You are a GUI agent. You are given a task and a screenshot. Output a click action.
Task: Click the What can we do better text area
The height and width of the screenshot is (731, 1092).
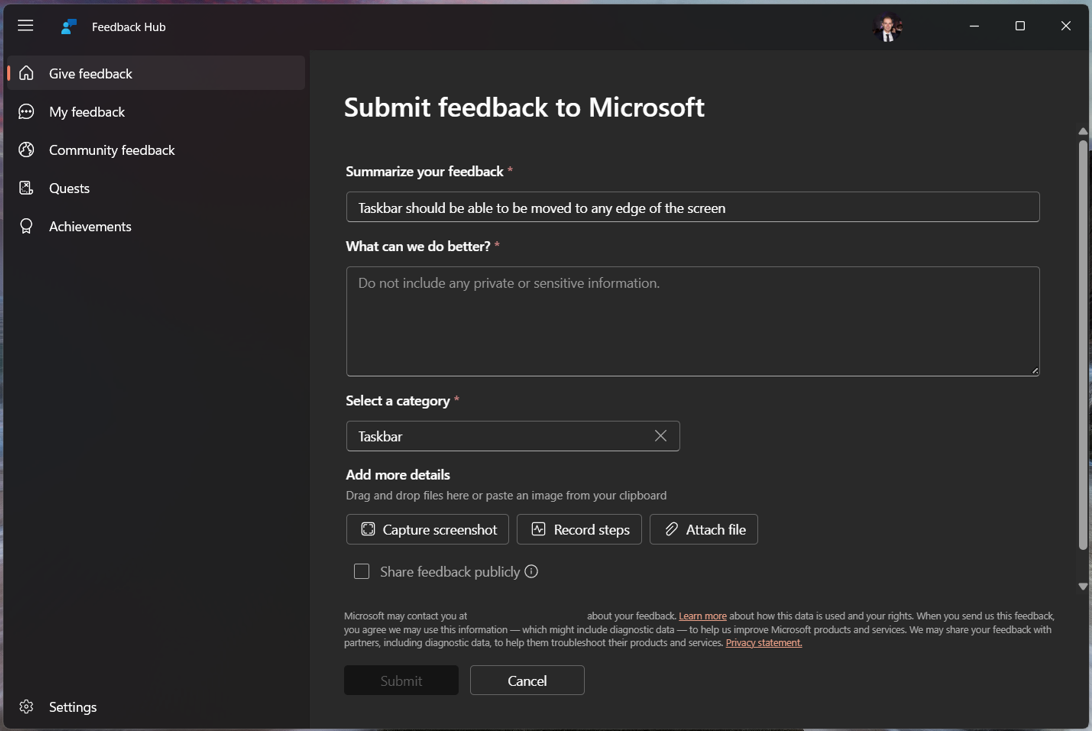click(692, 321)
